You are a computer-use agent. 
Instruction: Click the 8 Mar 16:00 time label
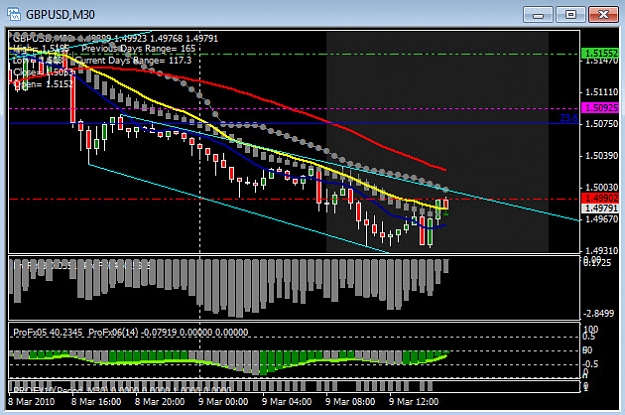96,401
